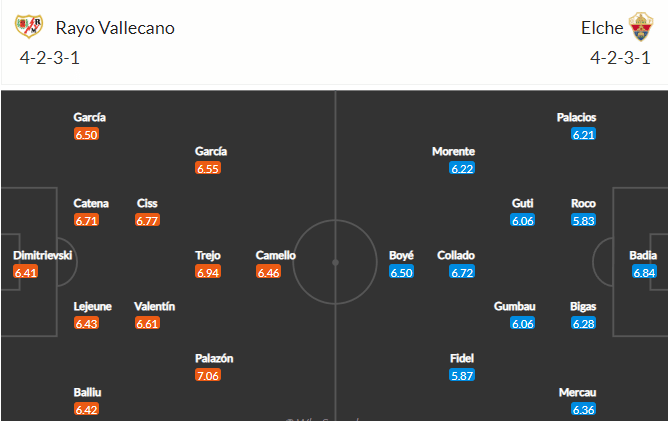
Task: Click the Elche club crest
Action: (x=641, y=26)
